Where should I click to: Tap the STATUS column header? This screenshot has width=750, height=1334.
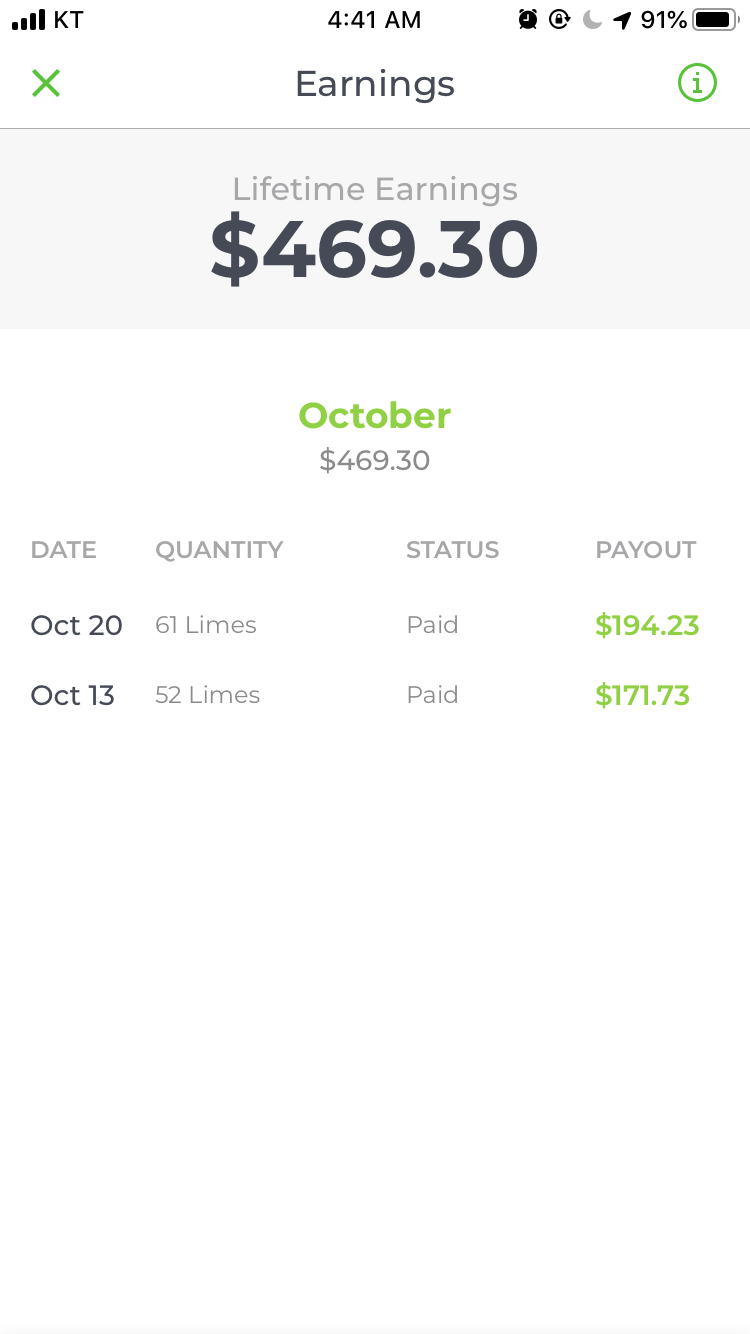point(452,549)
